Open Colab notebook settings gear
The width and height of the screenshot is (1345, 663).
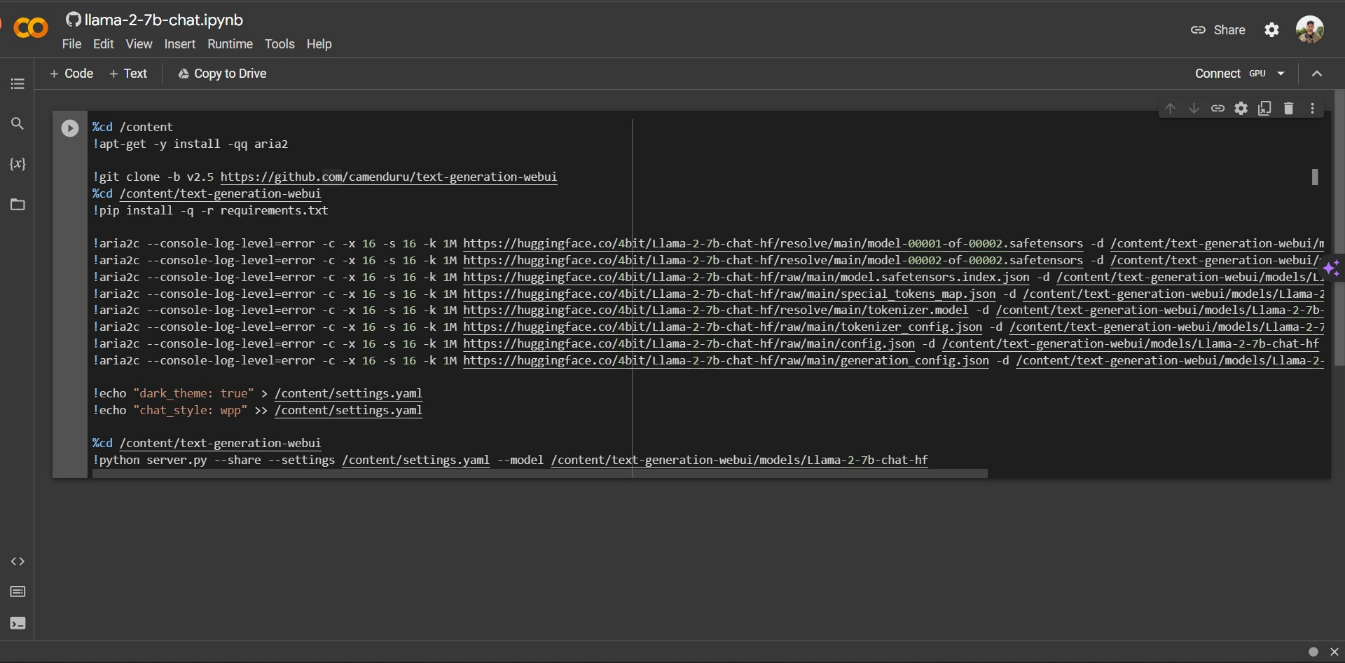pyautogui.click(x=1271, y=29)
